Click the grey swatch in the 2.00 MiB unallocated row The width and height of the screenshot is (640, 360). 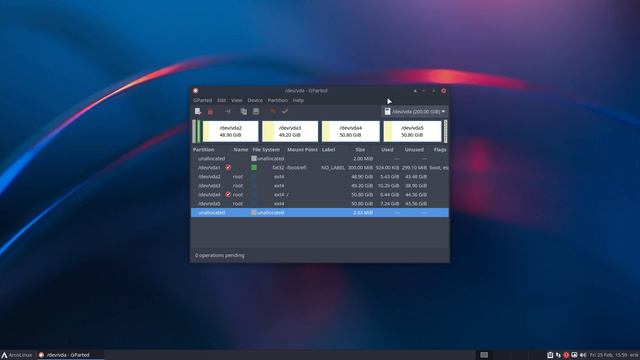[x=254, y=158]
